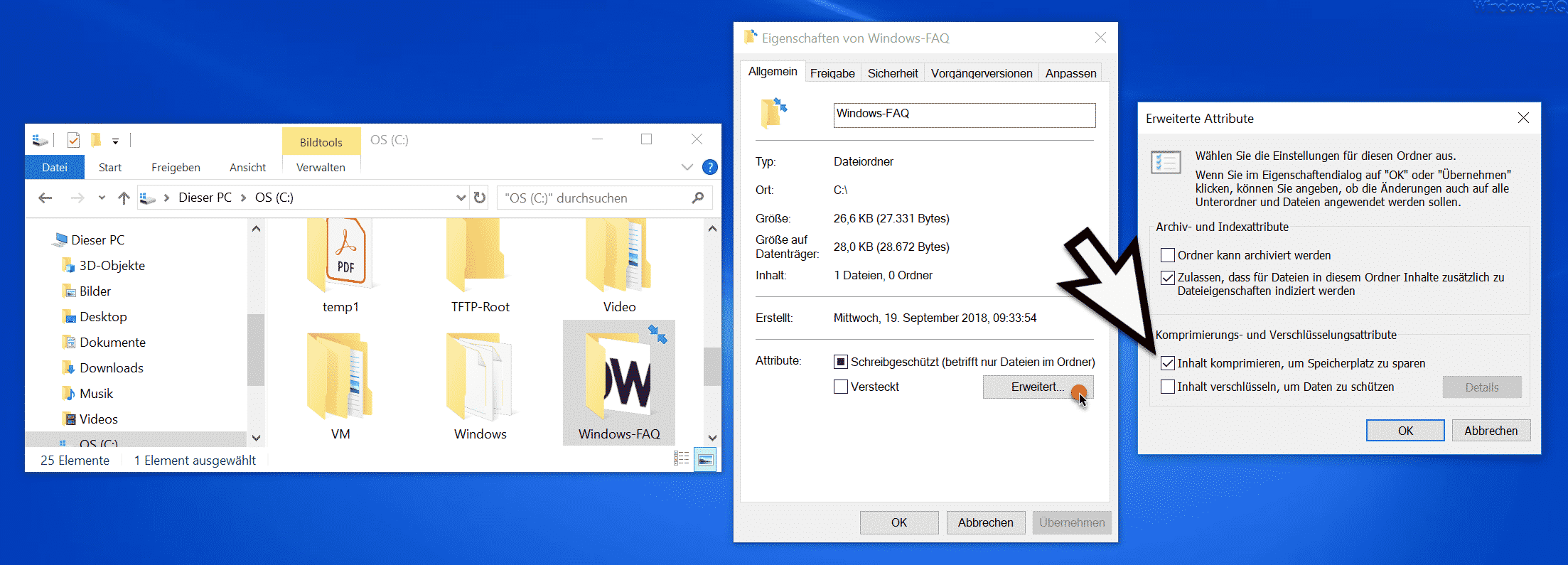The height and width of the screenshot is (565, 1568).
Task: Toggle the Versteckt checkbox
Action: 841,387
